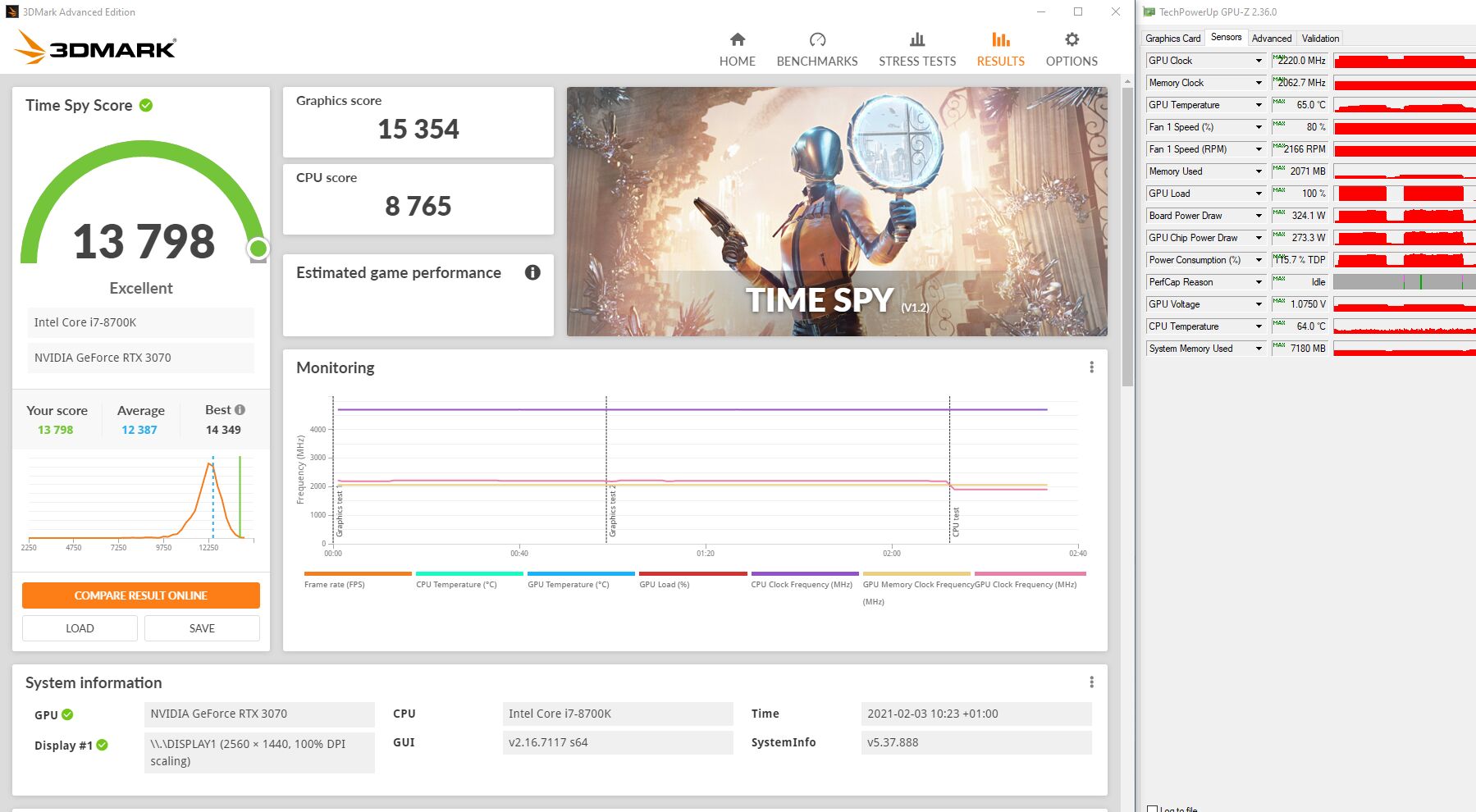1476x812 pixels.
Task: Click the GPU Load (%) legend swatch
Action: [693, 573]
